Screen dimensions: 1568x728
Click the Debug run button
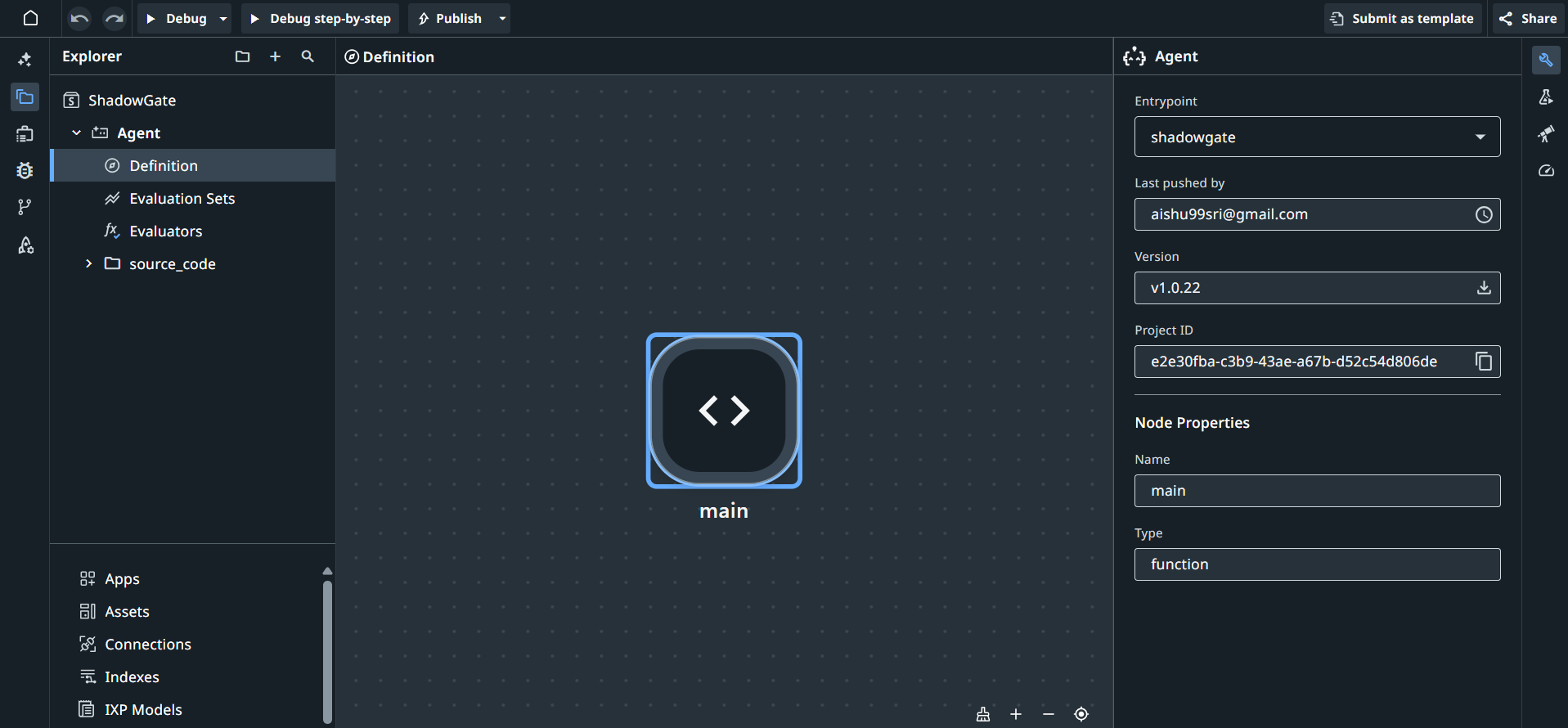pos(177,18)
